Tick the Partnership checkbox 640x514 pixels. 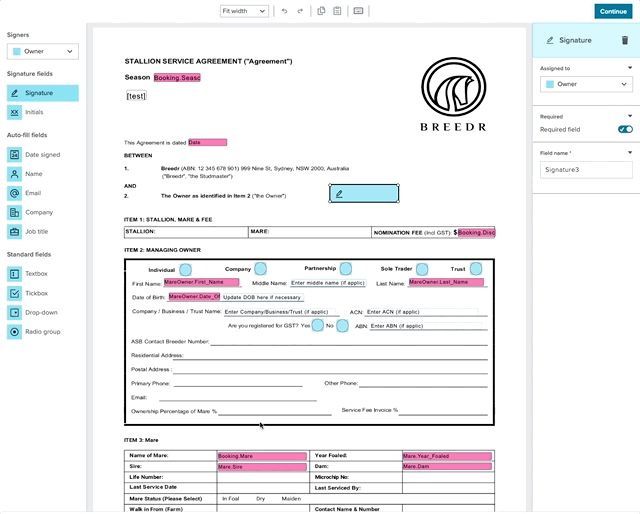(x=345, y=269)
